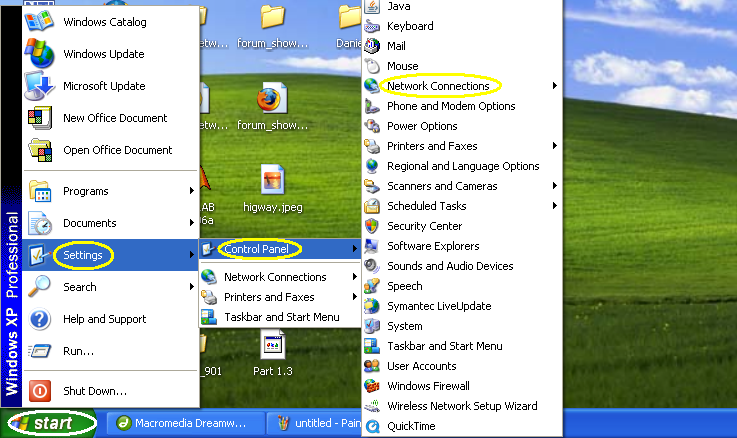The width and height of the screenshot is (737, 438).
Task: Click Help and Support label
Action: 104,319
